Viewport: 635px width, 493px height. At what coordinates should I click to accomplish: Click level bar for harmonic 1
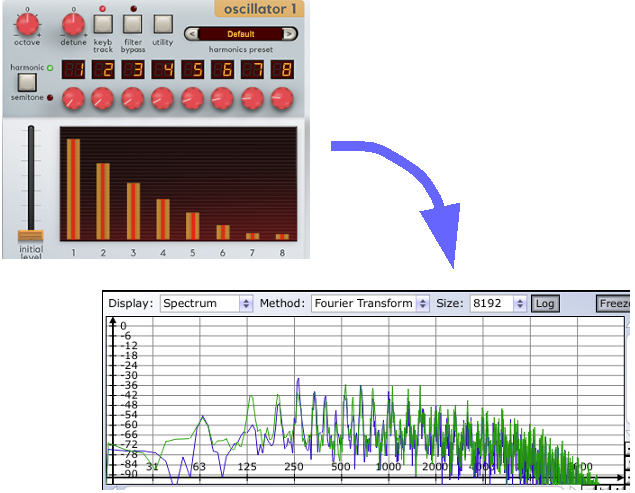click(73, 189)
